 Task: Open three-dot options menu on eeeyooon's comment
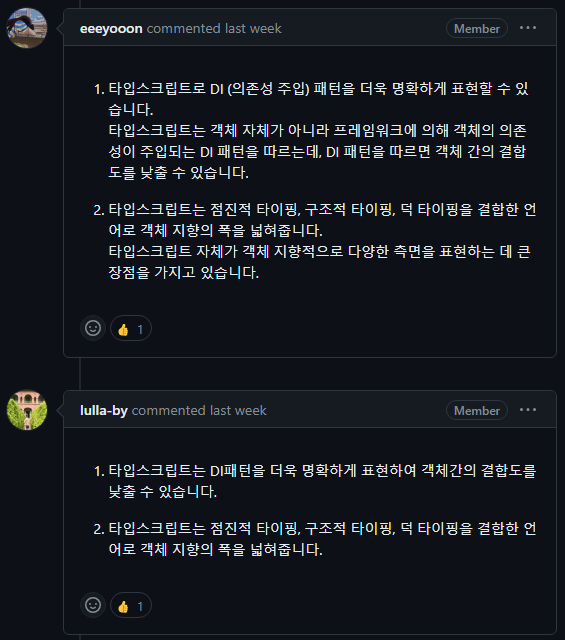pos(528,28)
